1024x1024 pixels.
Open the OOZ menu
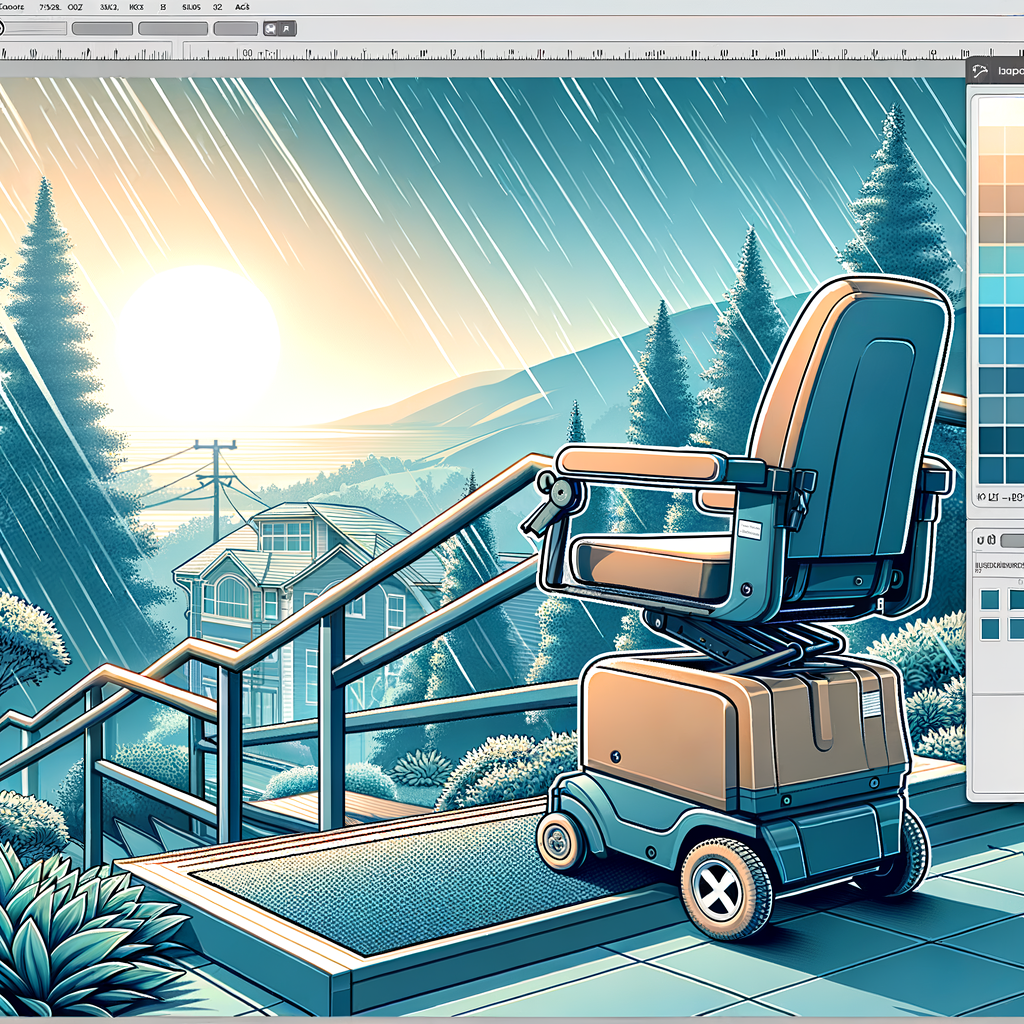tap(75, 7)
